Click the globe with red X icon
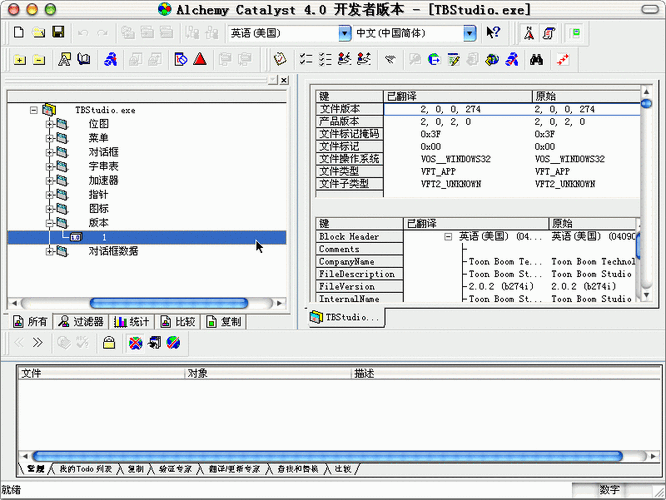The width and height of the screenshot is (666, 500). (135, 342)
